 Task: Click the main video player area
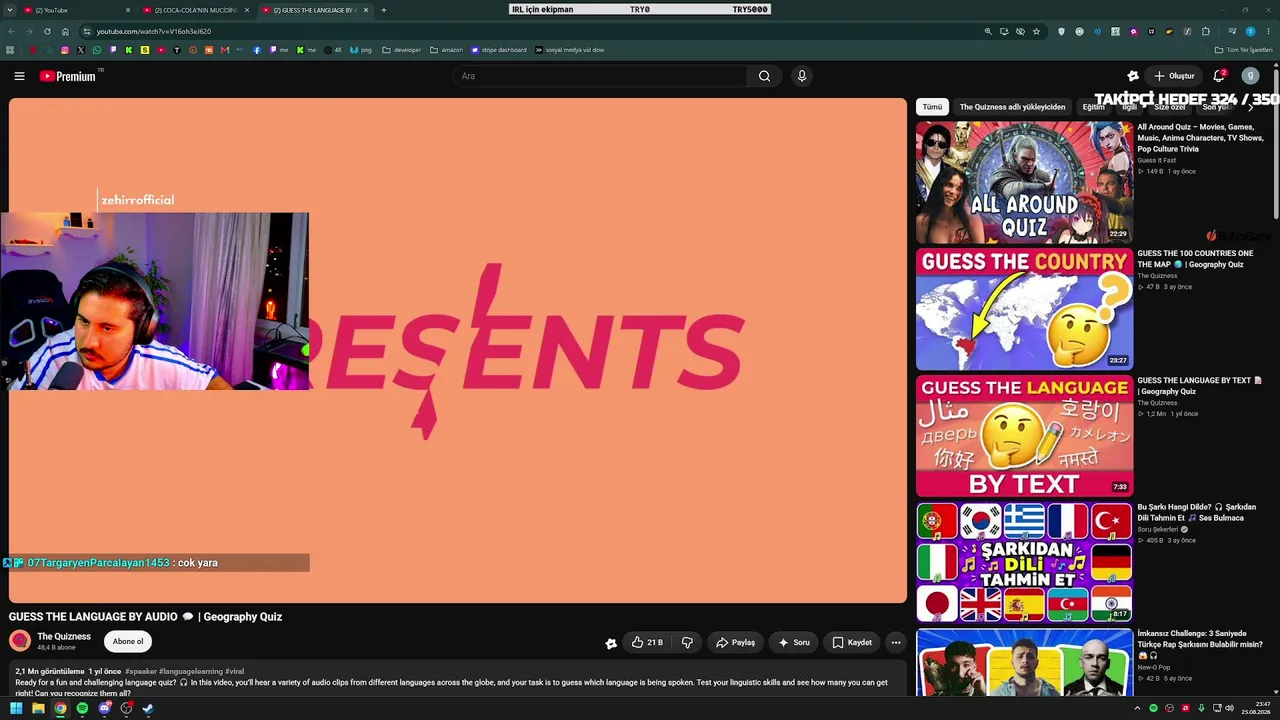458,350
